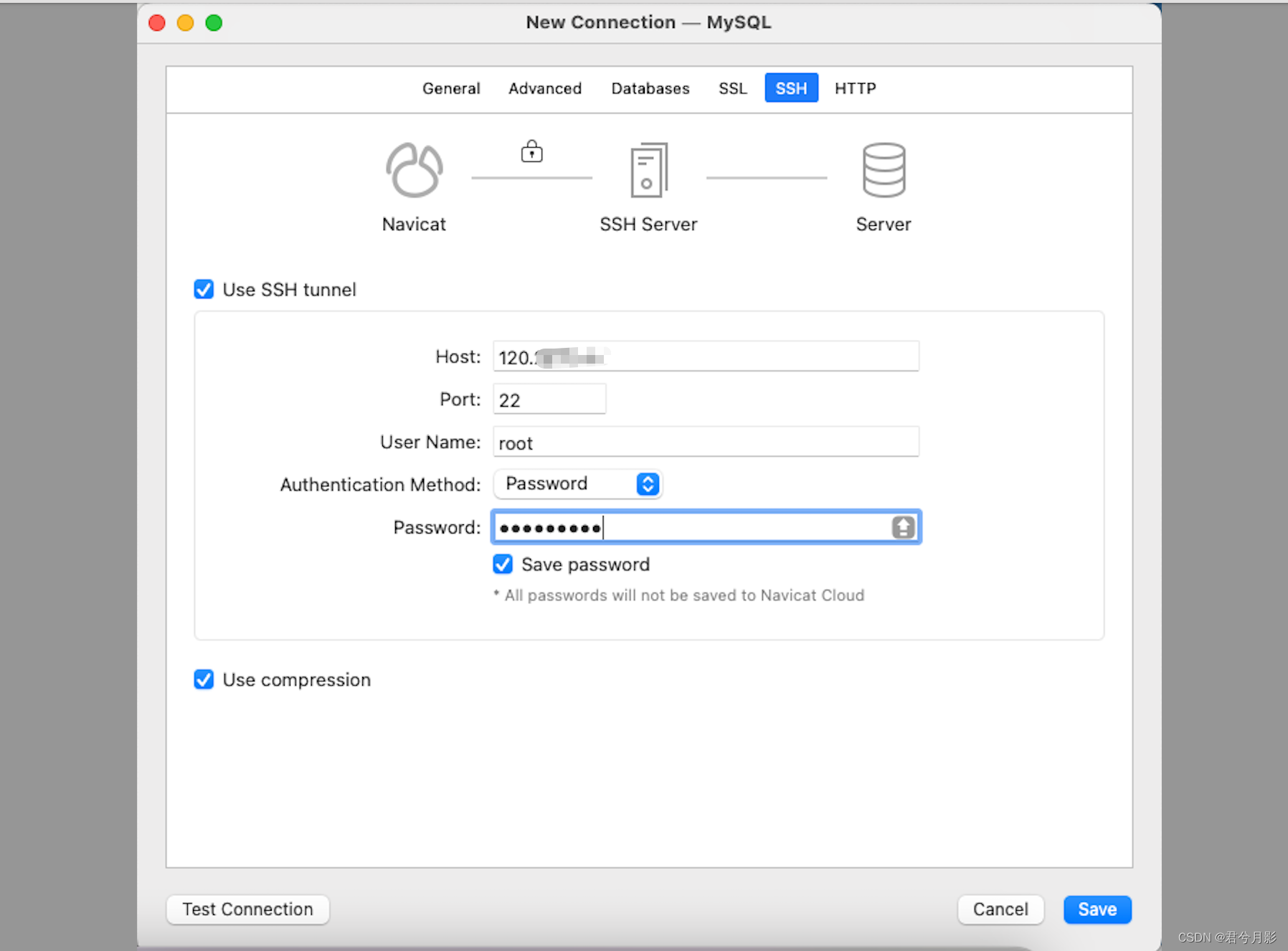Toggle the Use compression checkbox
This screenshot has width=1288, height=951.
(x=204, y=679)
